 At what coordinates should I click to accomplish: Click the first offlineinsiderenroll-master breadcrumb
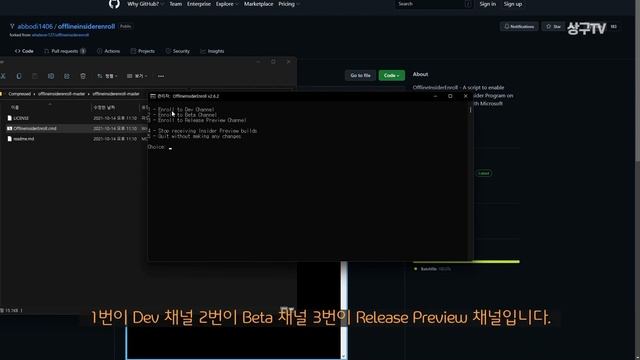[62, 94]
